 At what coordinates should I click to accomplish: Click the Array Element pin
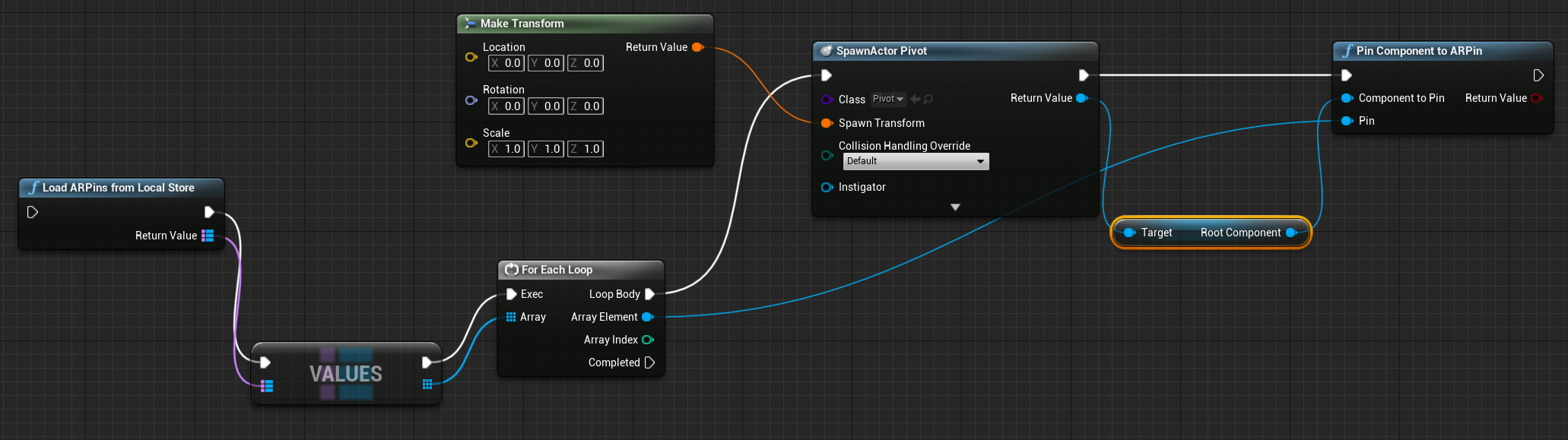[x=648, y=317]
